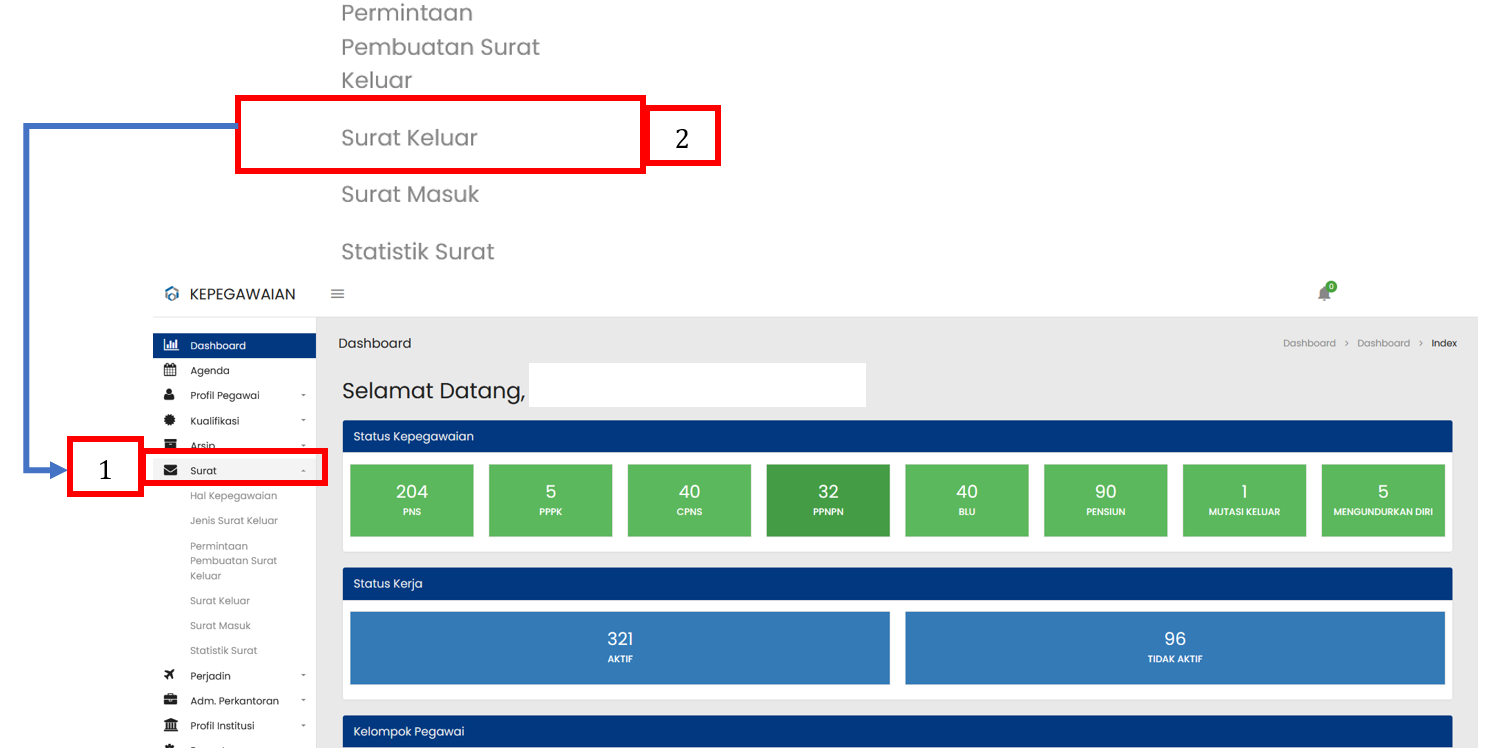The height and width of the screenshot is (754, 1492).
Task: Click the Surat envelope icon
Action: [170, 470]
